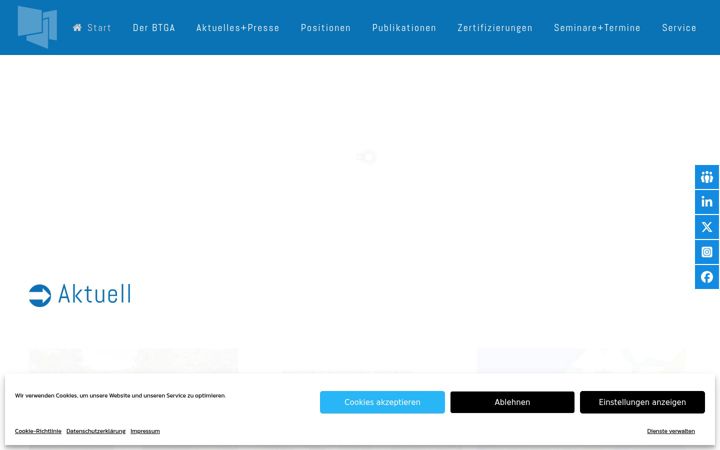Click the BTGA logo in the header

coord(37,27)
